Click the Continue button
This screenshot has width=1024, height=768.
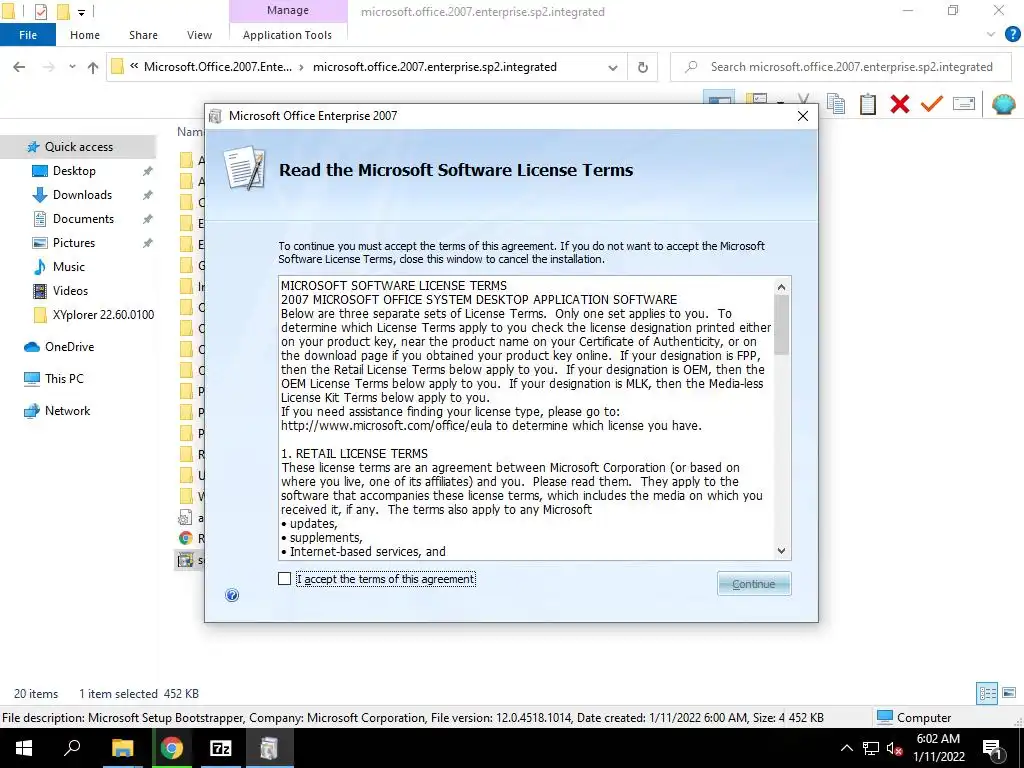click(754, 584)
